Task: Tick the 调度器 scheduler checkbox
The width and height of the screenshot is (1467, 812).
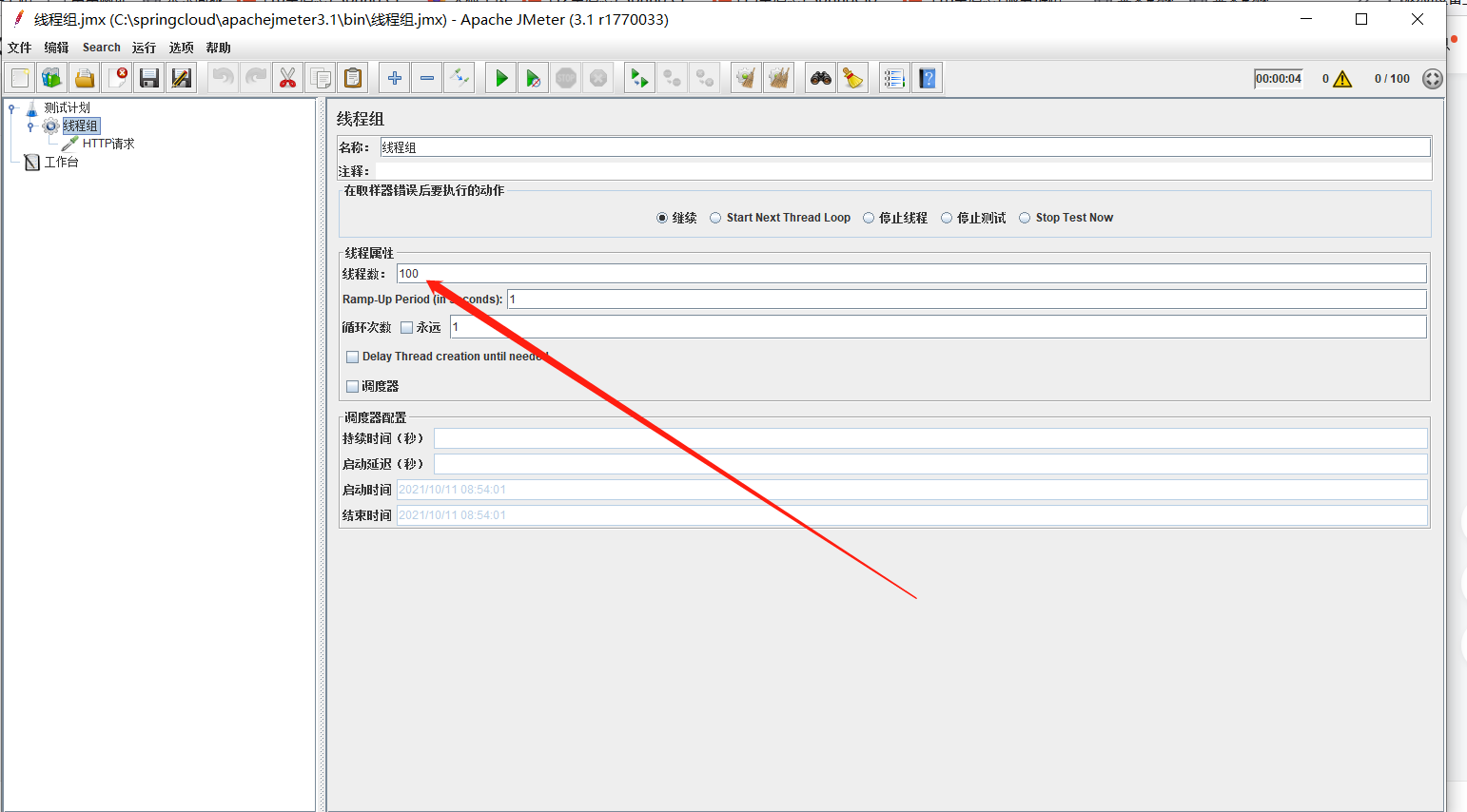Action: (353, 386)
